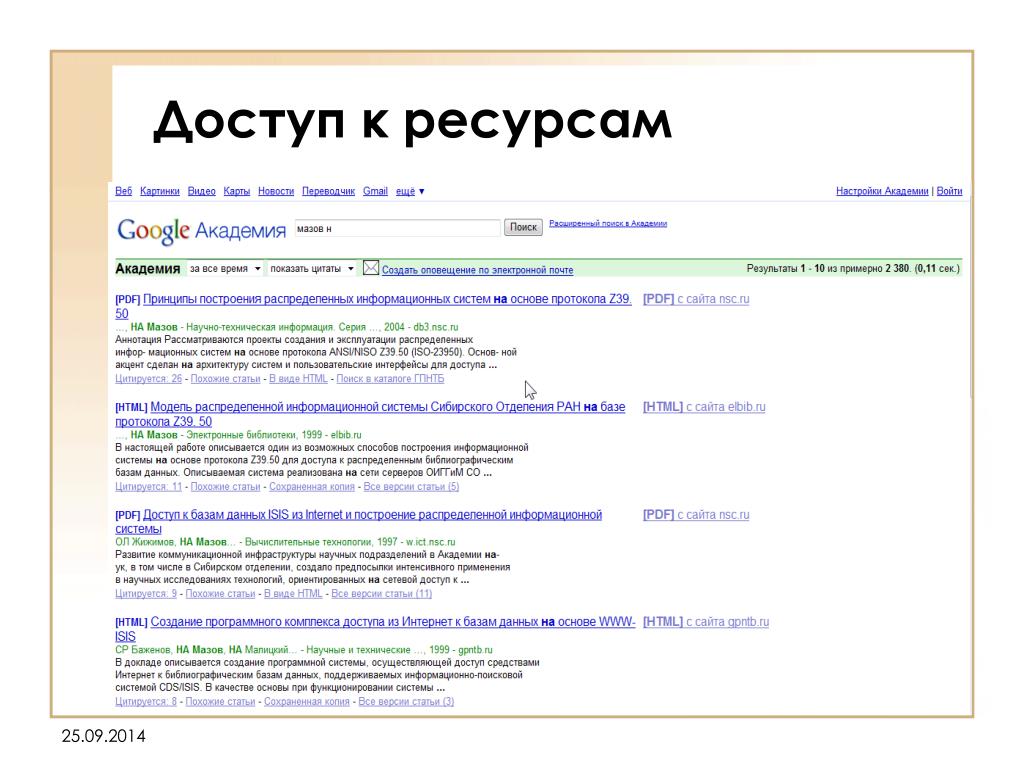
Task: Switch to Карты in top bar
Action: click(x=236, y=191)
